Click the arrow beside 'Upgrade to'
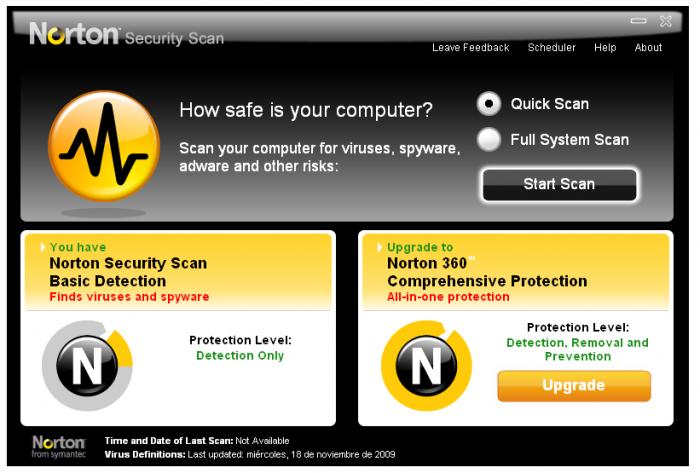 (x=380, y=246)
